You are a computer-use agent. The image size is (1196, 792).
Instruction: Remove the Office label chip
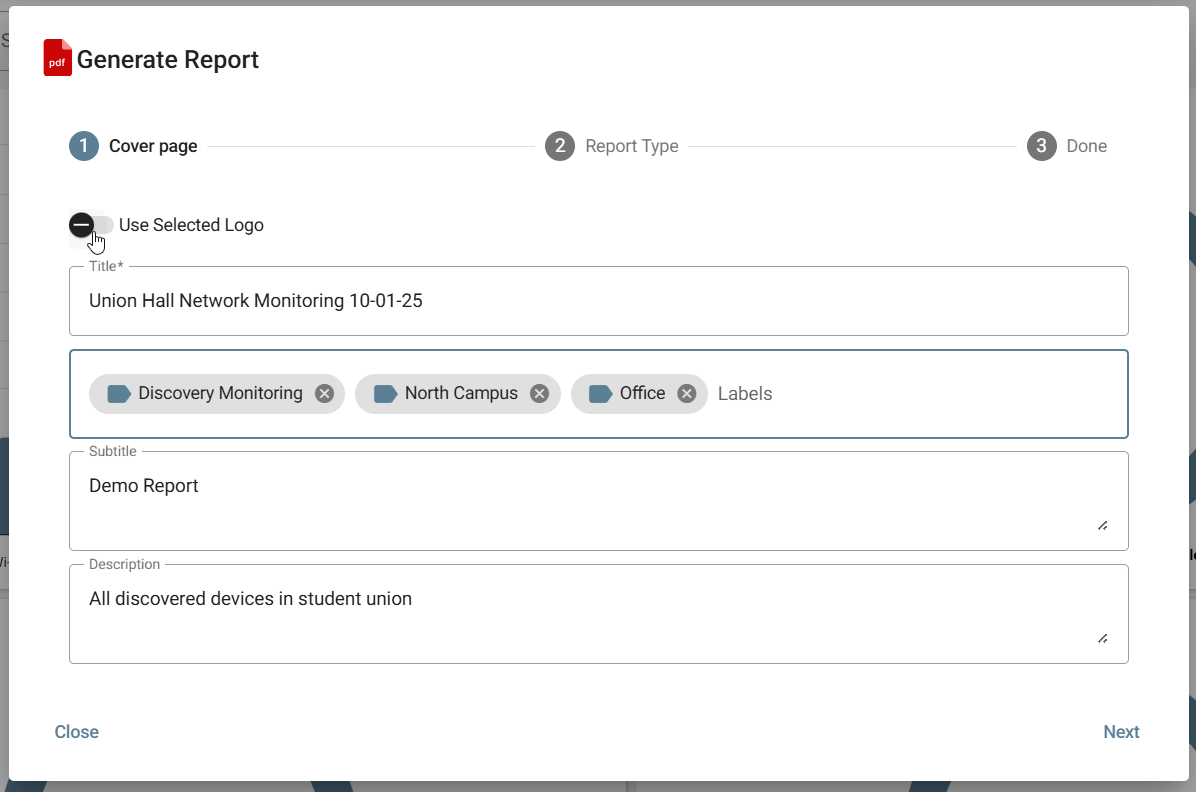coord(686,394)
